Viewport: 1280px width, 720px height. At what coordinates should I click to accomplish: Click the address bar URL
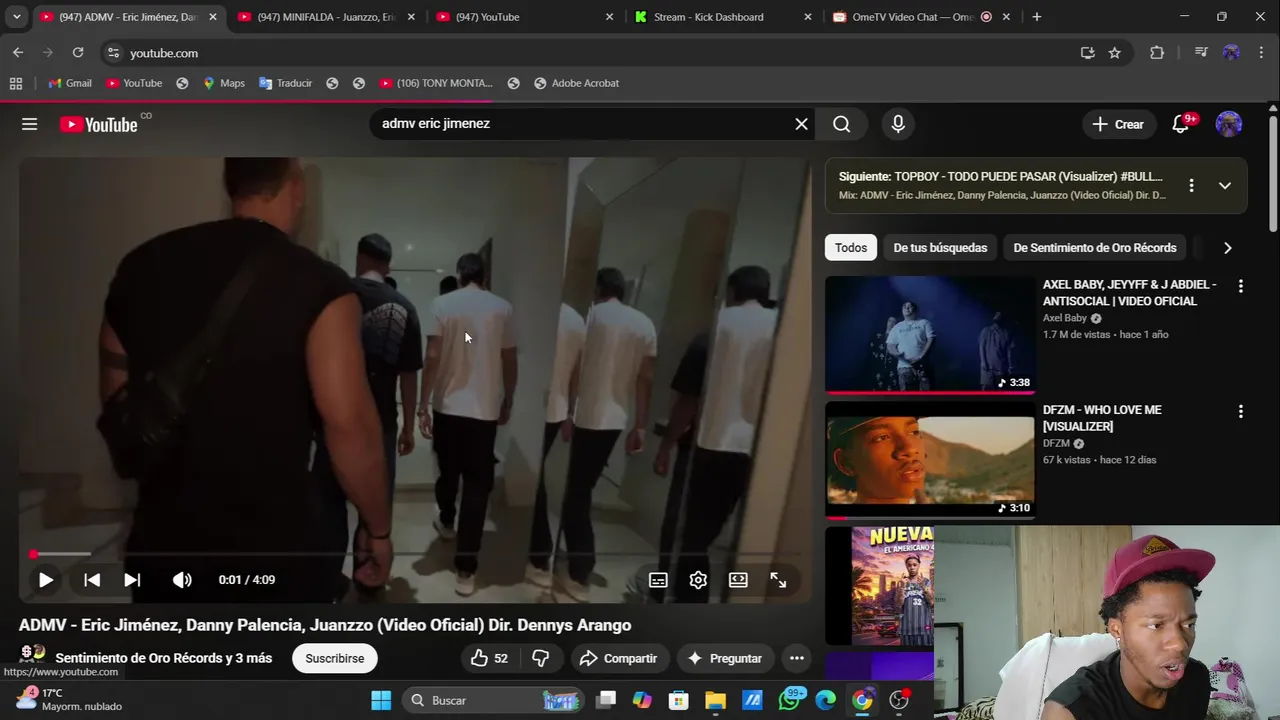[x=164, y=53]
